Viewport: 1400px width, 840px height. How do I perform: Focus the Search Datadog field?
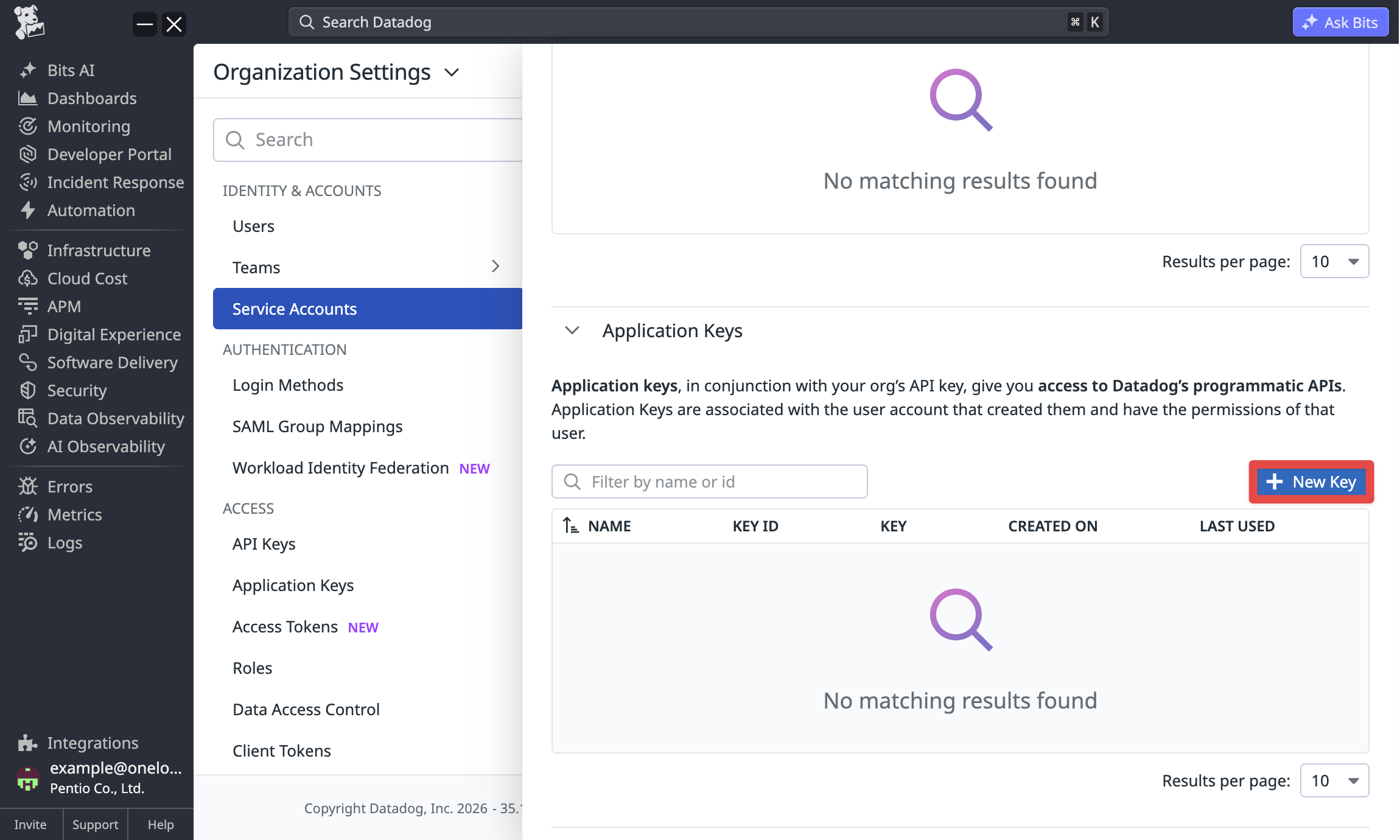click(x=698, y=22)
